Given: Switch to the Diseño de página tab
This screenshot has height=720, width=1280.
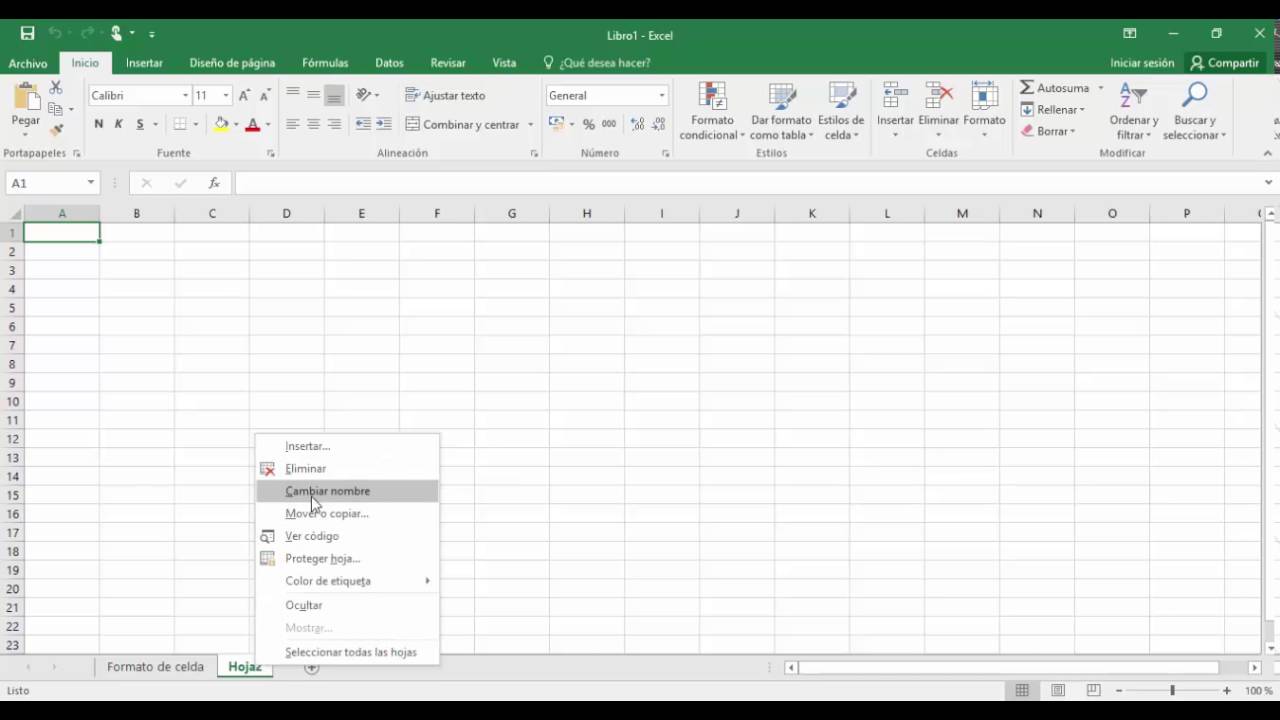Looking at the screenshot, I should point(232,62).
